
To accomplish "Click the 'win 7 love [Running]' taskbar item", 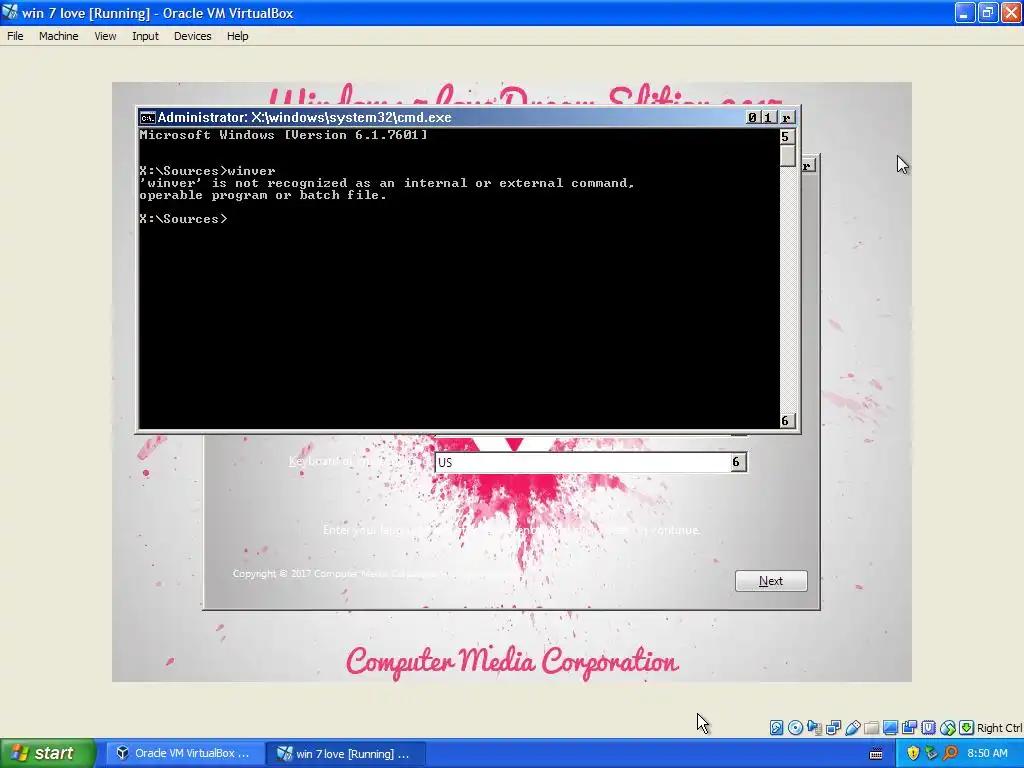I will click(x=346, y=754).
